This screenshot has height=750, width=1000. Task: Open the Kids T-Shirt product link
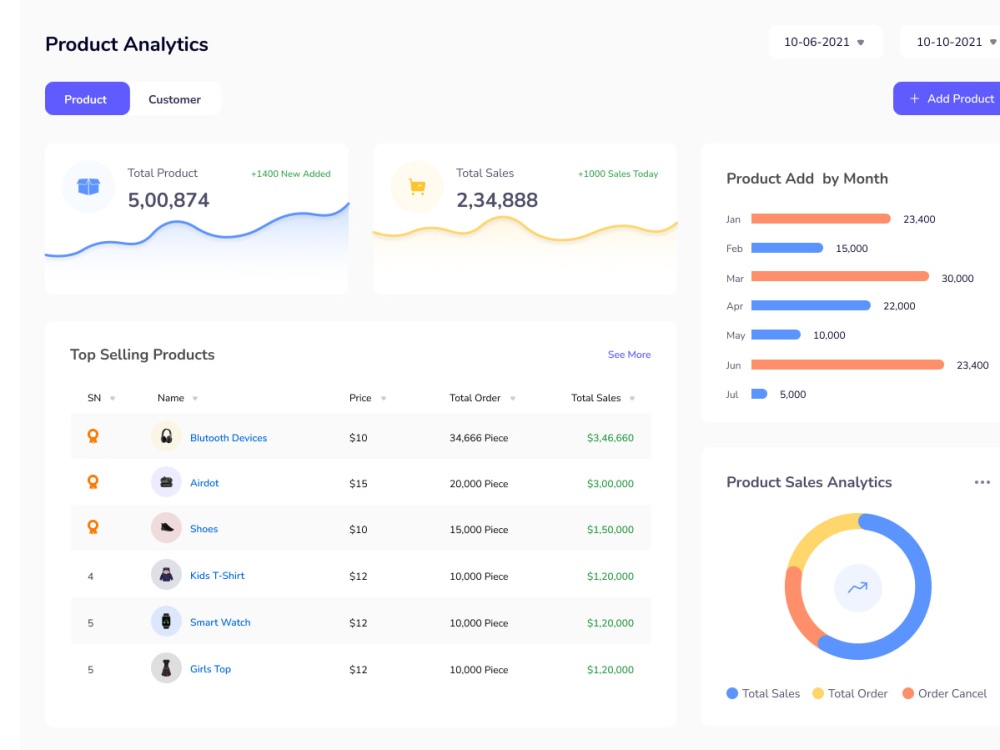217,575
